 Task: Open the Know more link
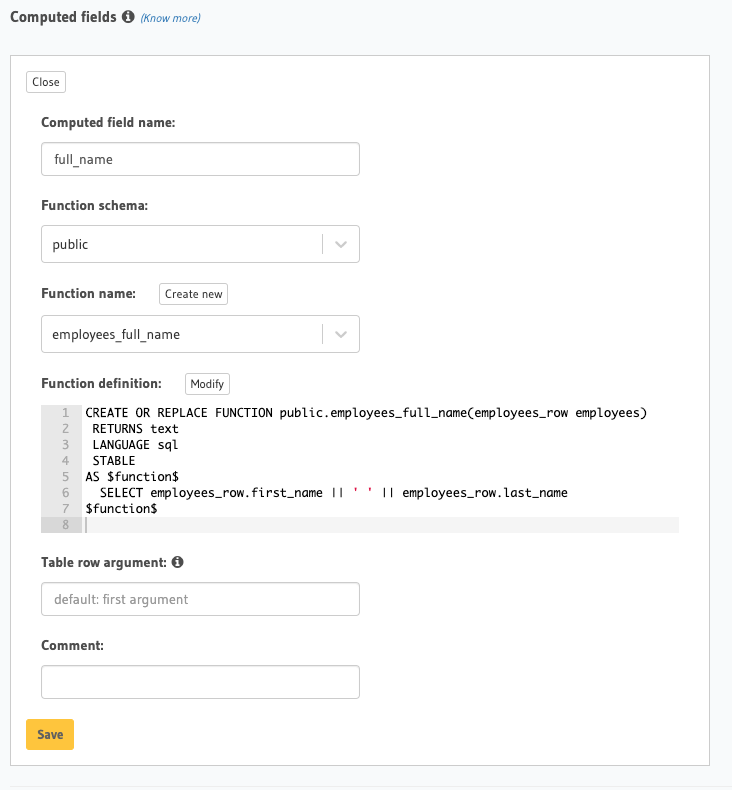click(x=170, y=18)
